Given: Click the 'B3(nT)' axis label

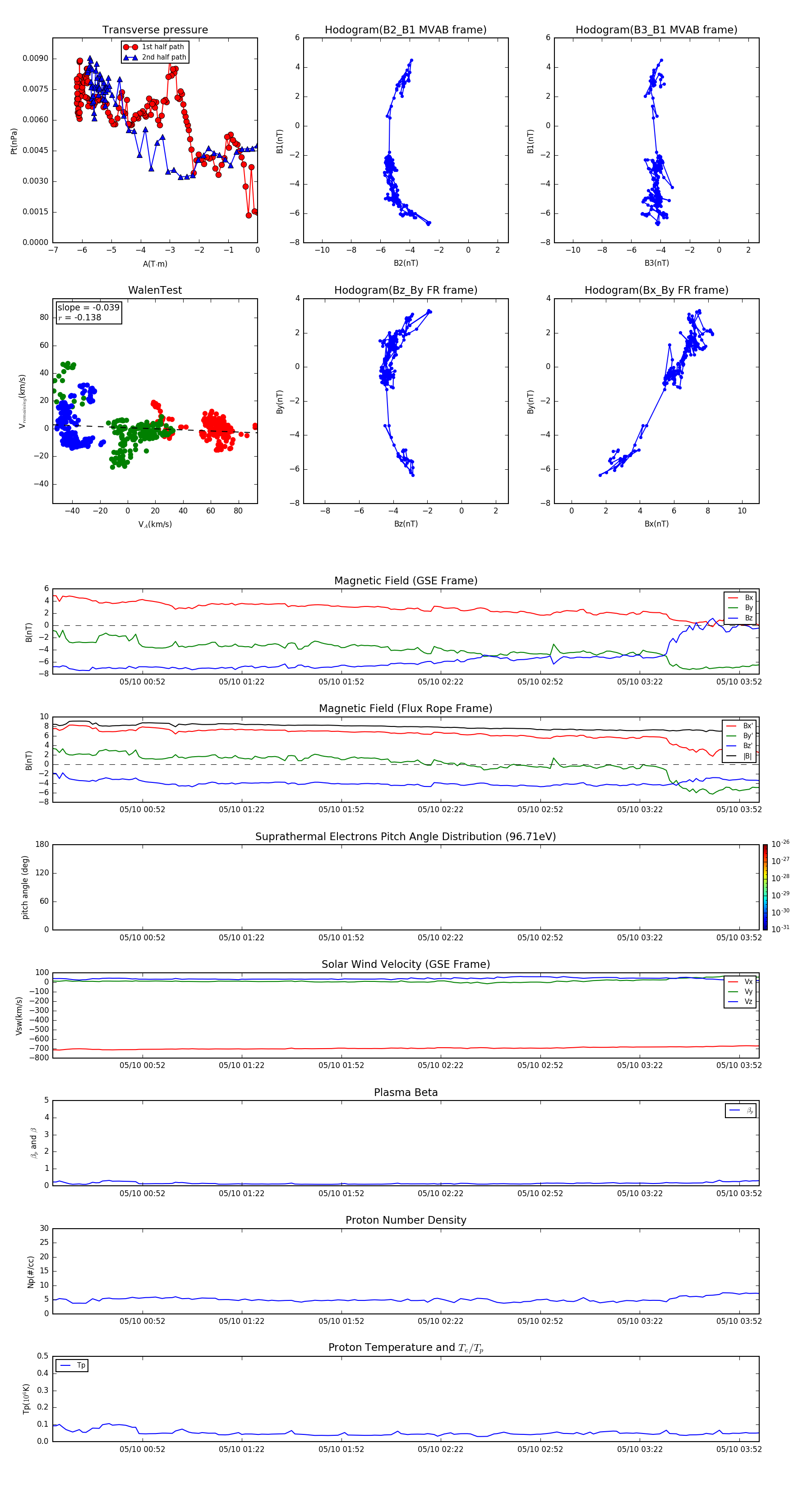Looking at the screenshot, I should tap(656, 263).
